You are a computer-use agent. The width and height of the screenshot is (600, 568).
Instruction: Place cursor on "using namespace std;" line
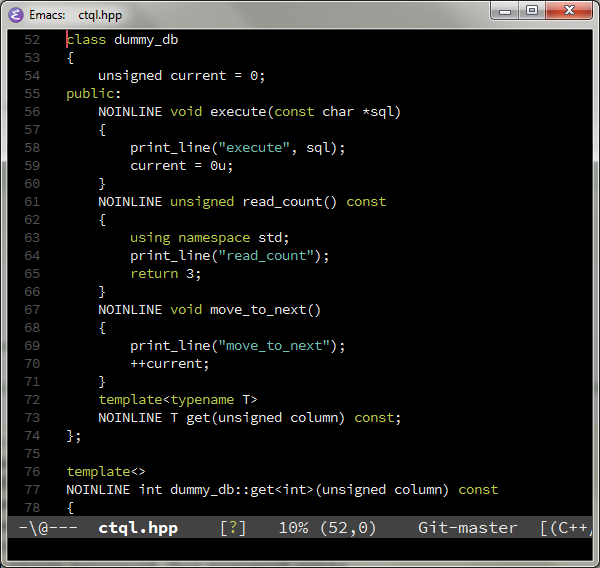pyautogui.click(x=209, y=238)
